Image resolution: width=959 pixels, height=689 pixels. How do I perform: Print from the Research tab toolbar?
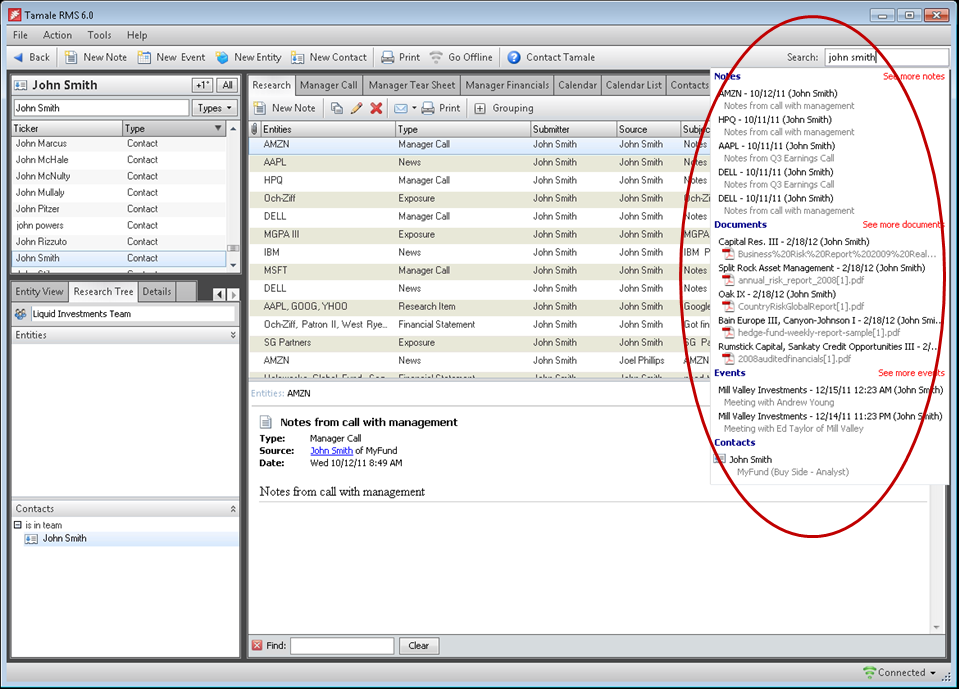click(440, 108)
